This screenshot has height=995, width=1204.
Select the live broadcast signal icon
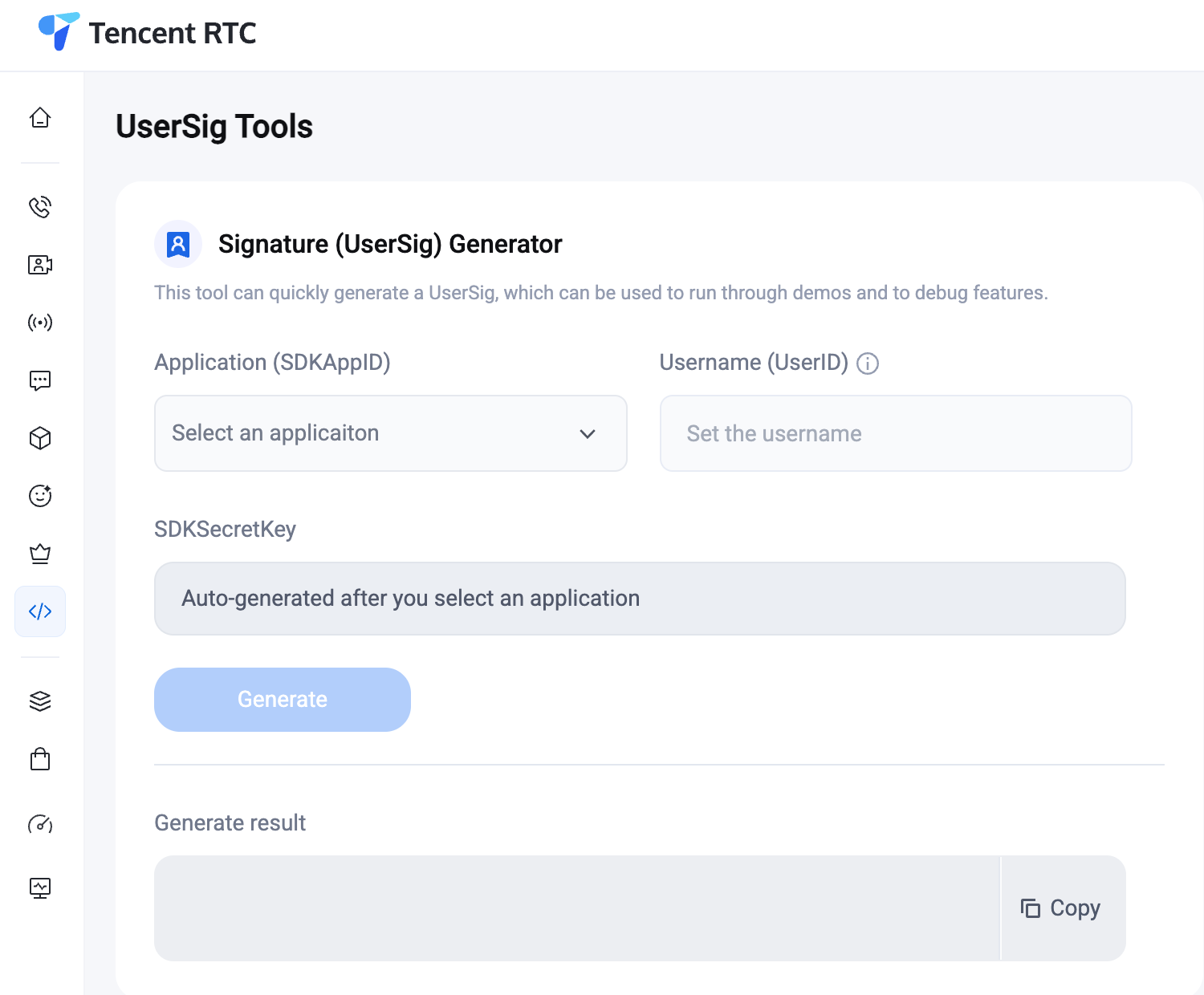40,323
